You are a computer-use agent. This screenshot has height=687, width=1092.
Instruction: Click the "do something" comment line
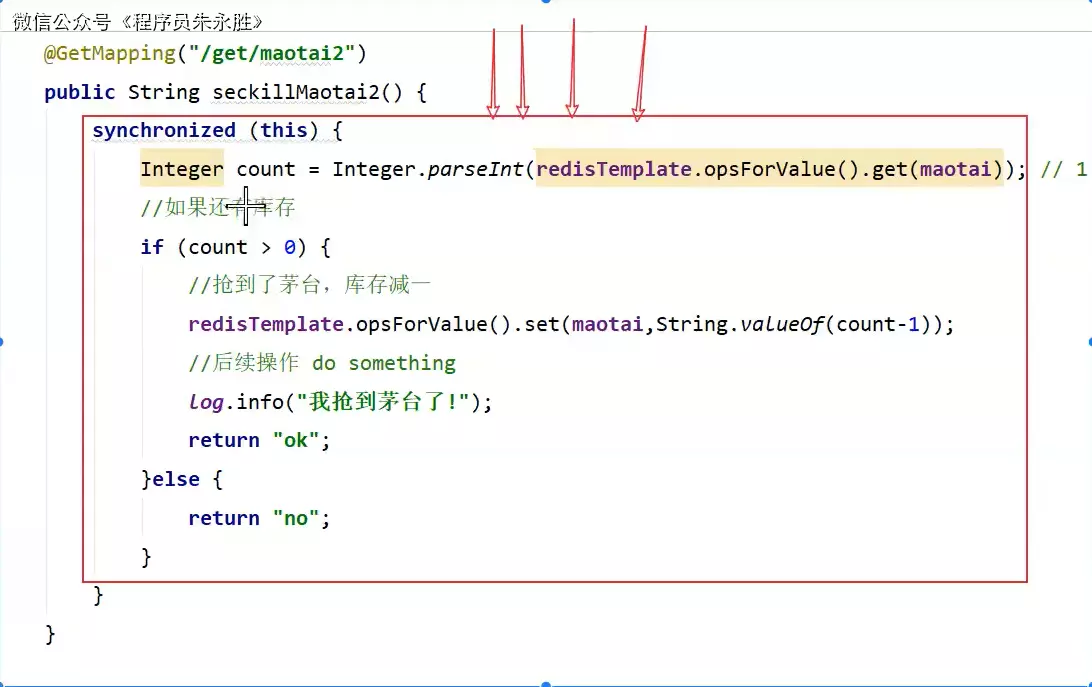point(321,363)
